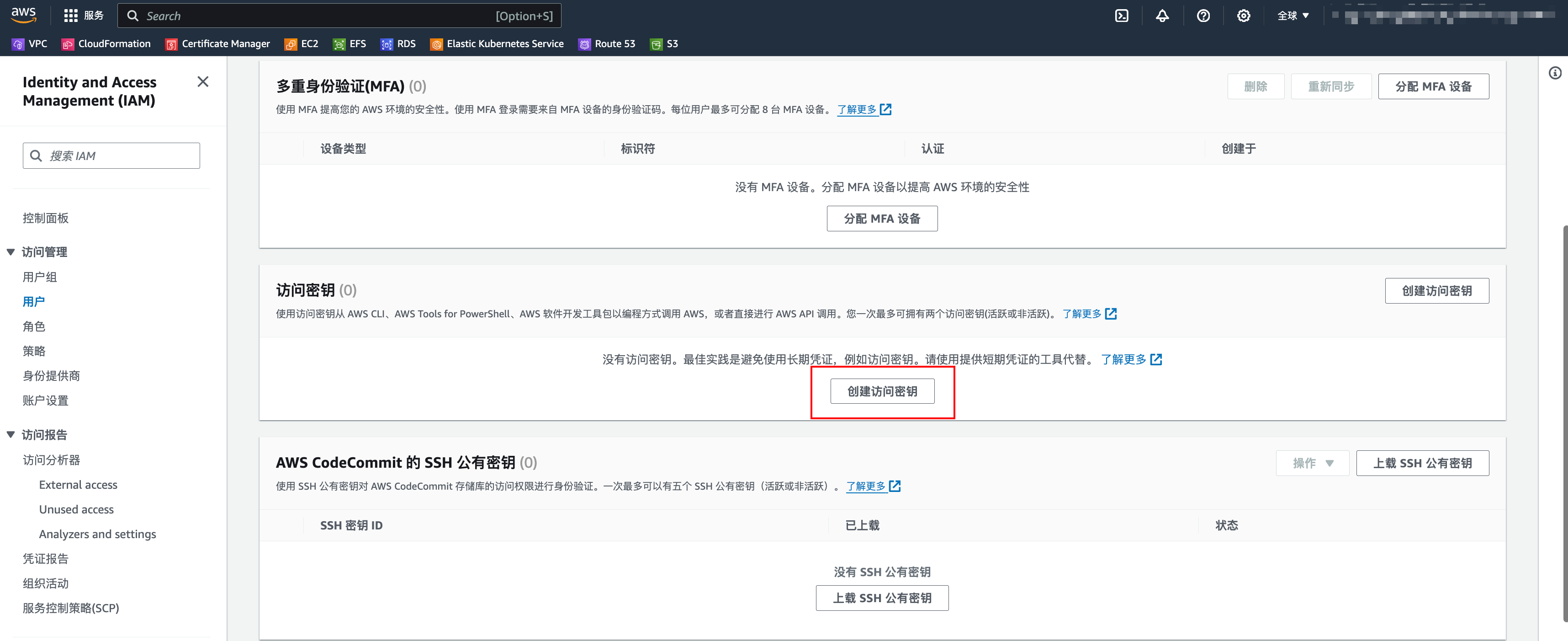
Task: Click the centered 创建访问密钥 button
Action: click(x=882, y=391)
